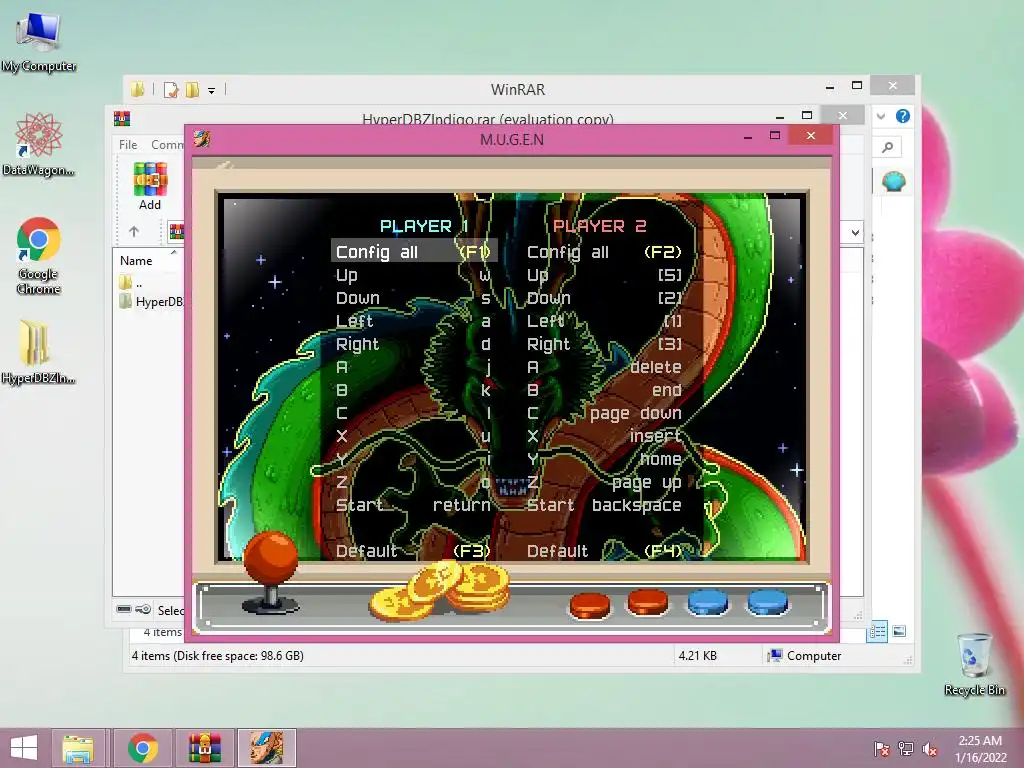Open the File menu in WinRAR
The width and height of the screenshot is (1024, 768).
pyautogui.click(x=128, y=144)
